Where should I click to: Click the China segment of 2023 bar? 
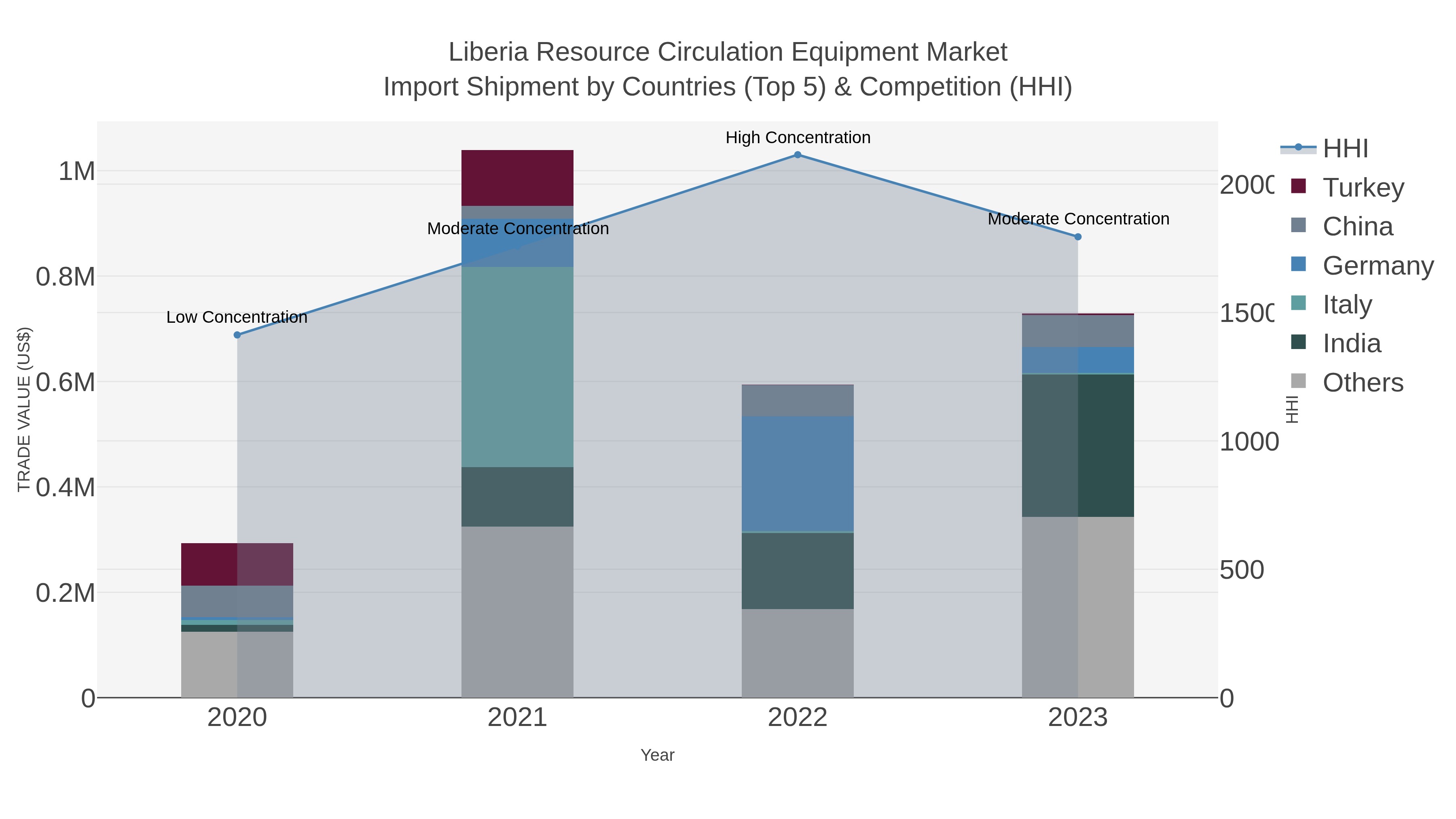click(x=1078, y=331)
